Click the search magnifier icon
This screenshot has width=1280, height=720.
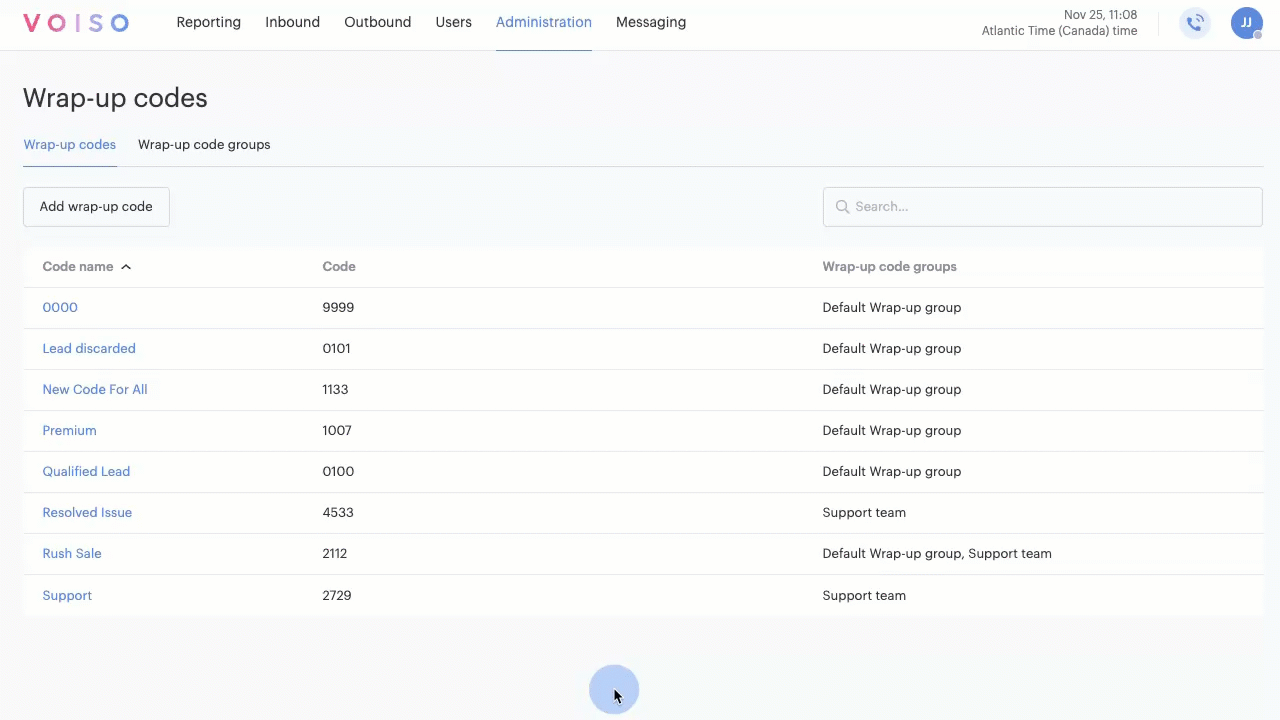(842, 207)
